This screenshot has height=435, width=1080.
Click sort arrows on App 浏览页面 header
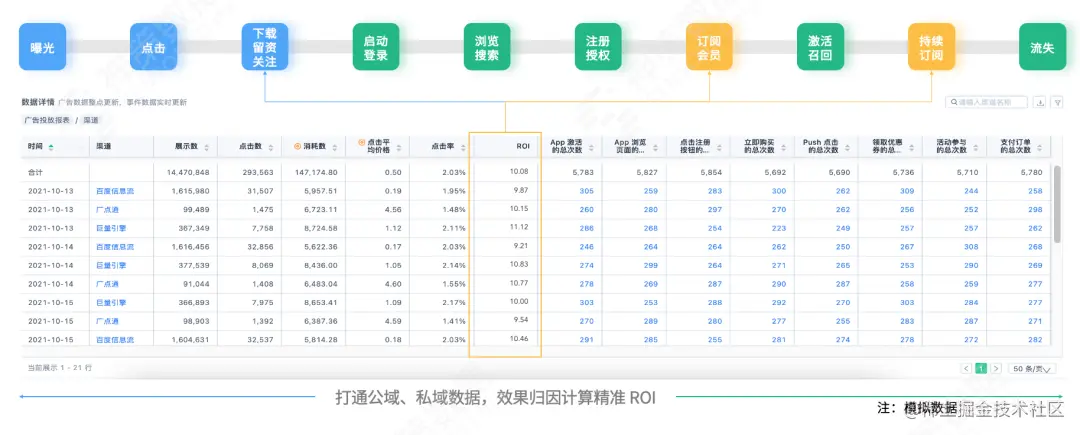(x=654, y=147)
